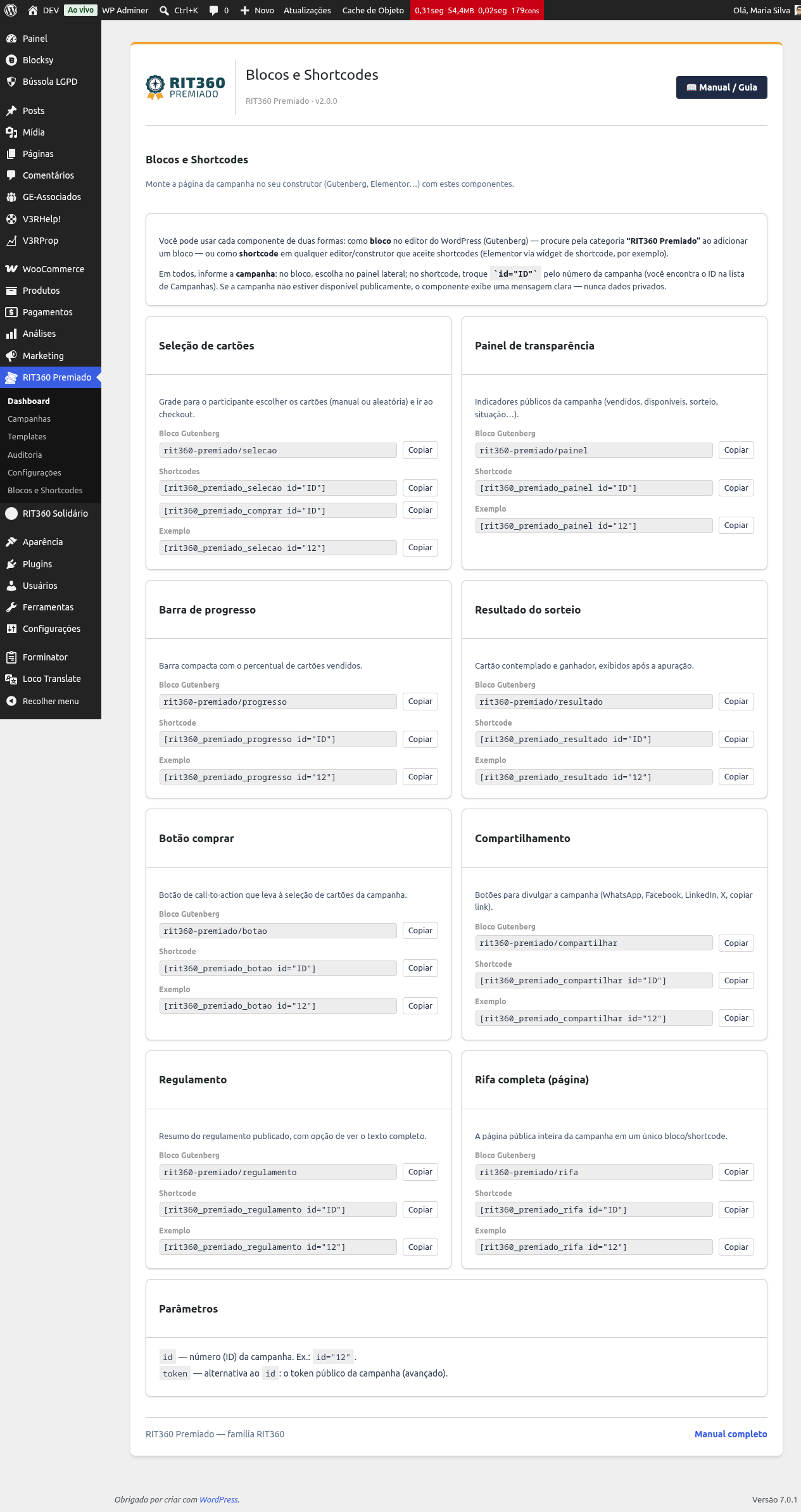801x1512 pixels.
Task: Select the rit360-premiado/progresso code field
Action: [x=278, y=702]
